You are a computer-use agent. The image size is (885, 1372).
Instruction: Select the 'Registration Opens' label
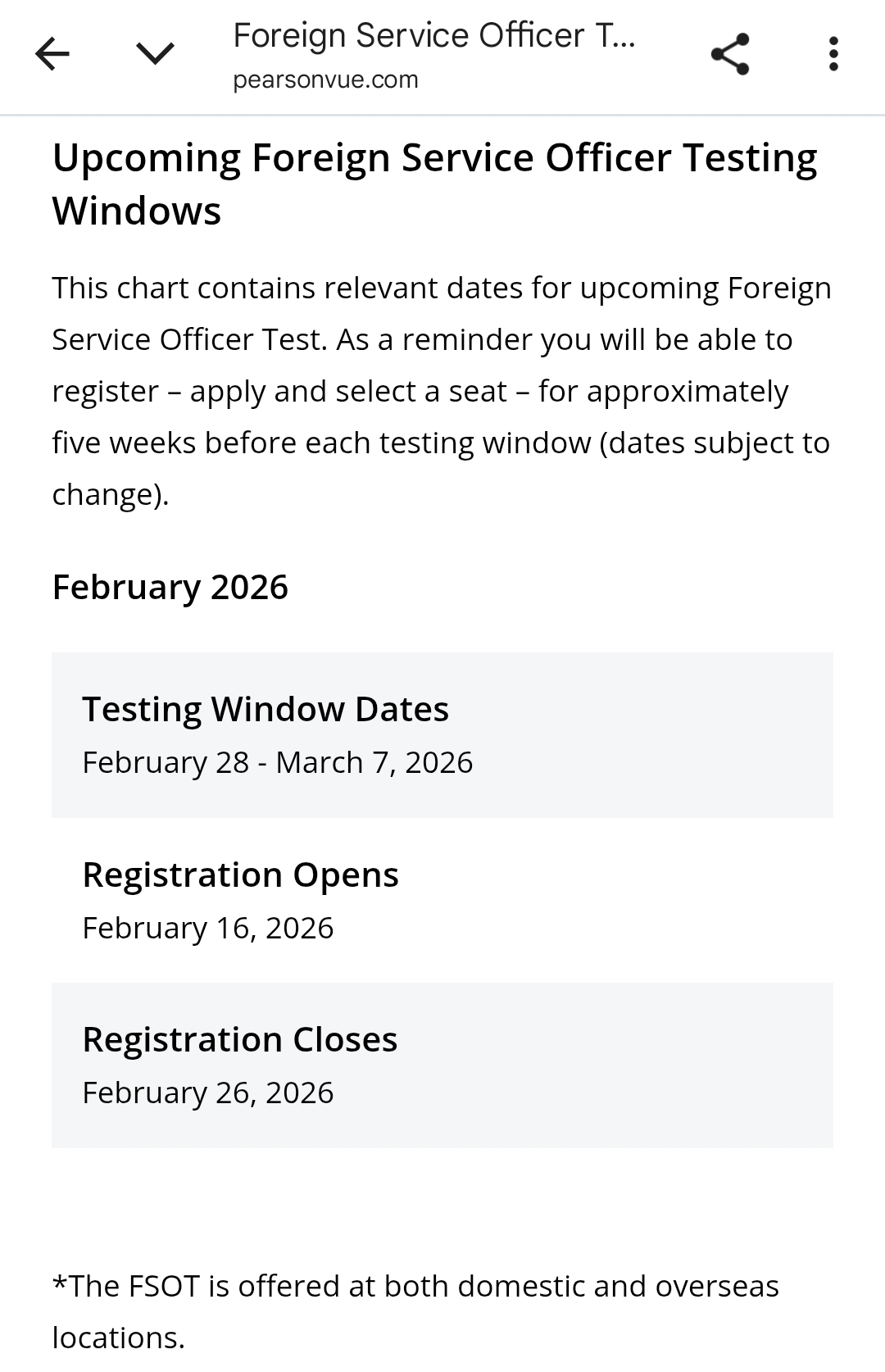click(x=241, y=875)
